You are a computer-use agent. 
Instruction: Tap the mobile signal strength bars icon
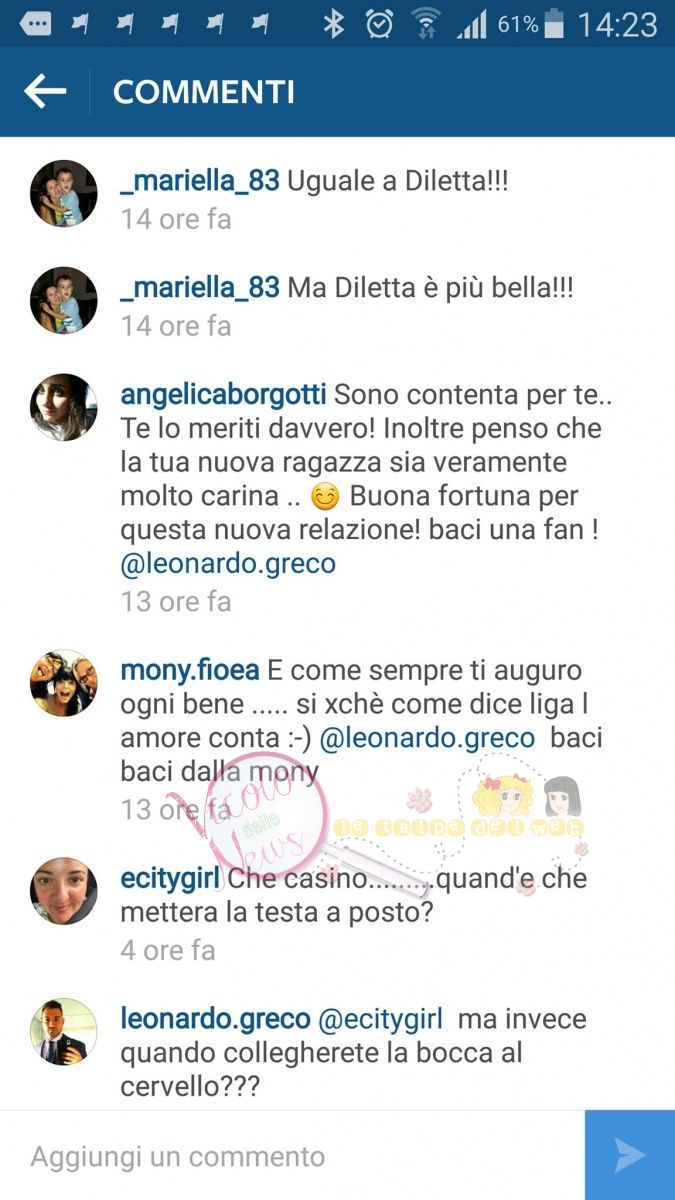pyautogui.click(x=471, y=24)
